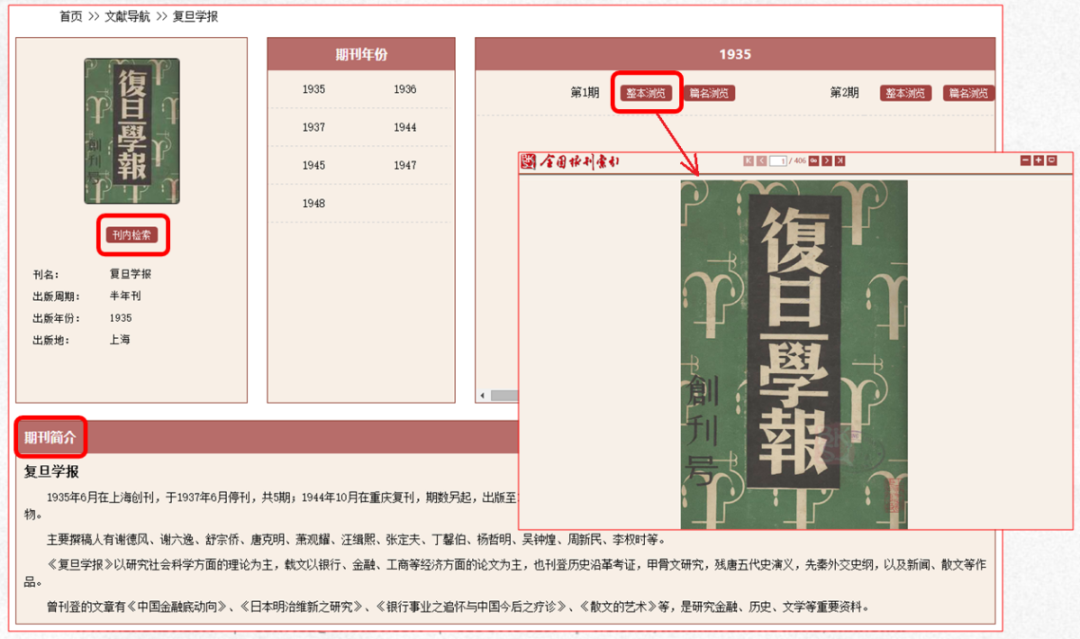The image size is (1080, 639).
Task: Click the Go button in viewer
Action: pos(813,160)
